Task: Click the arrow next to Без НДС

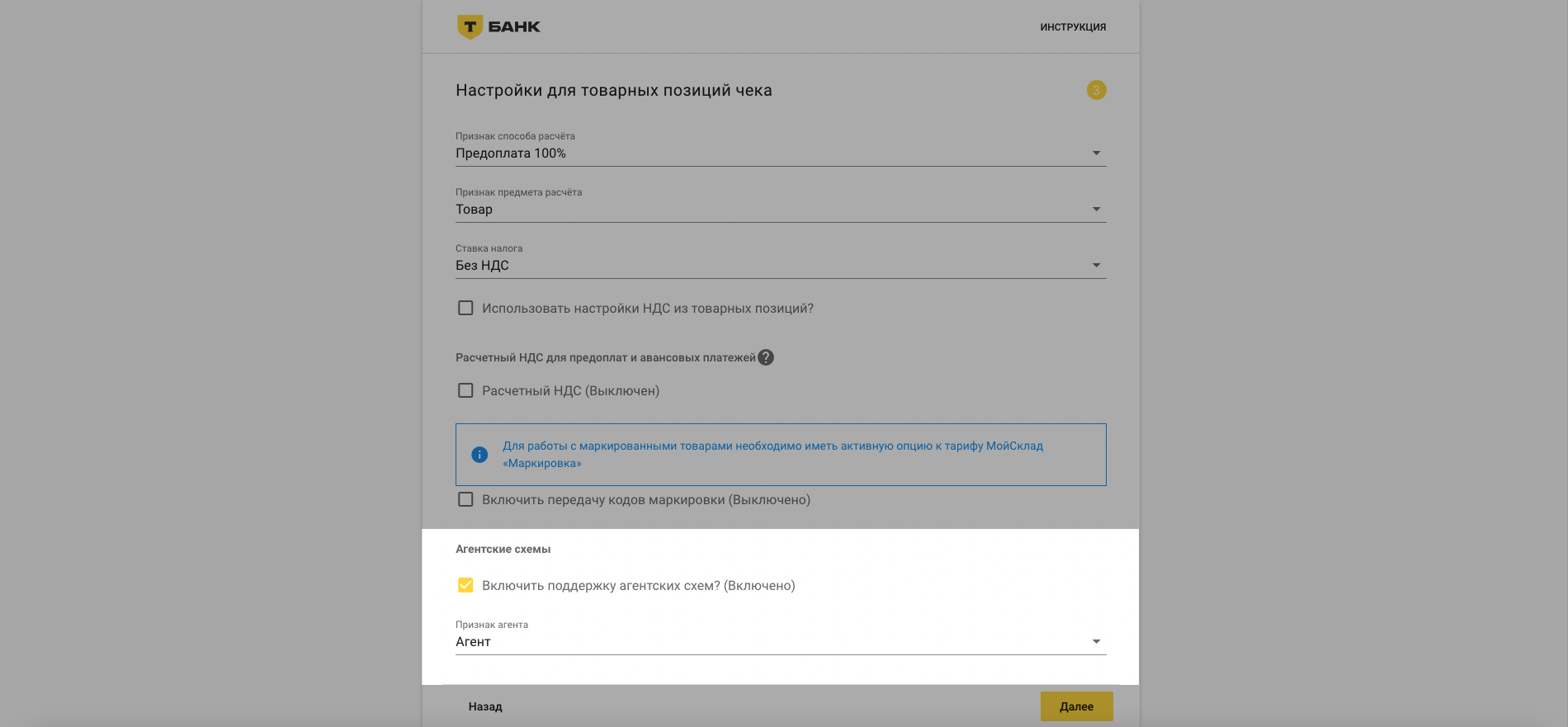Action: 1096,266
